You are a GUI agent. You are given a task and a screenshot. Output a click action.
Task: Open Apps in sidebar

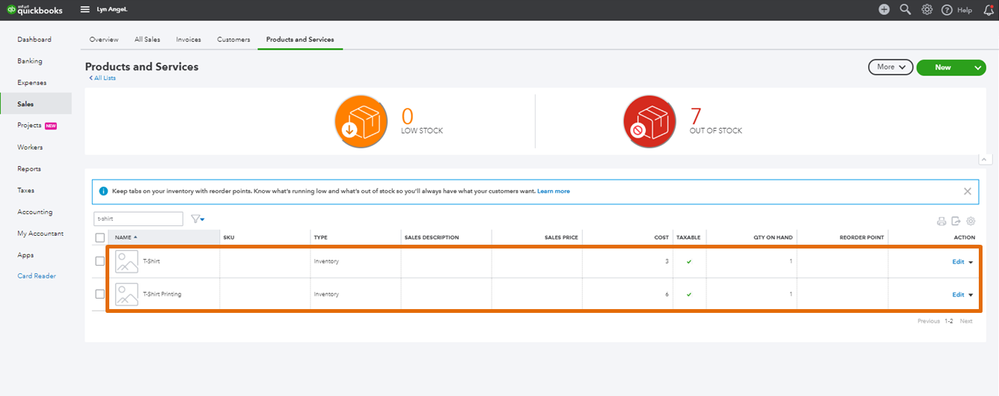pyautogui.click(x=25, y=255)
